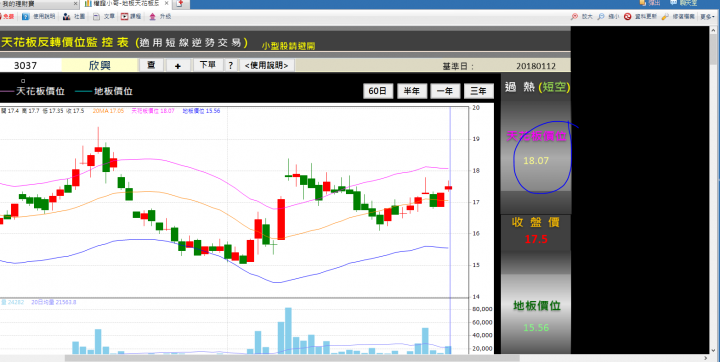
Task: Select the 一年 one-year chart range
Action: (445, 91)
